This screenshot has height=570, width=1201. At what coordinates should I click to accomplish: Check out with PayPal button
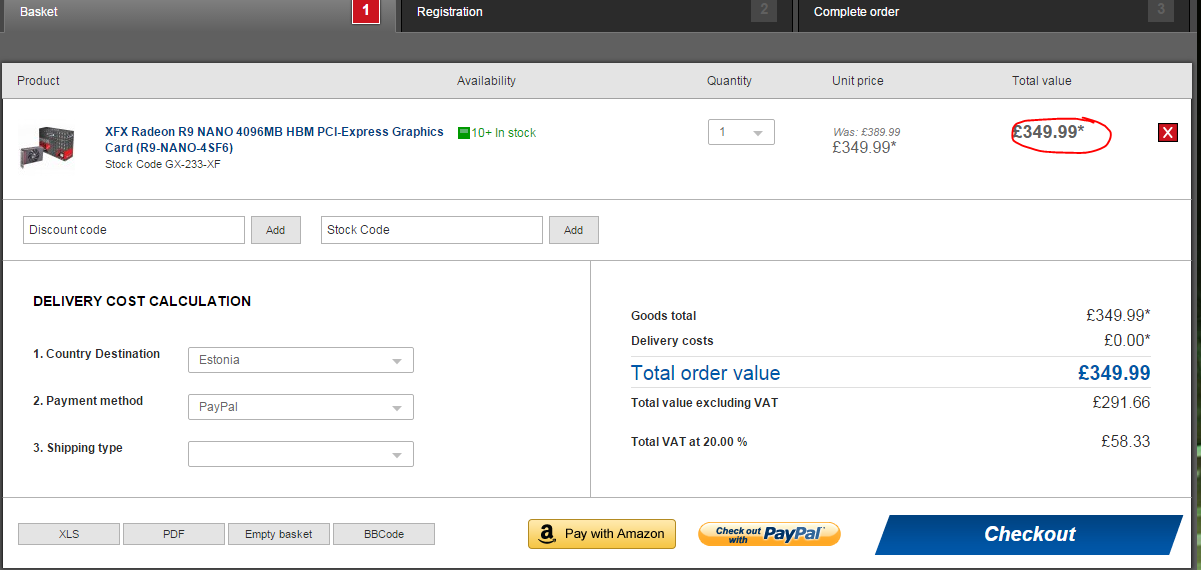click(769, 534)
